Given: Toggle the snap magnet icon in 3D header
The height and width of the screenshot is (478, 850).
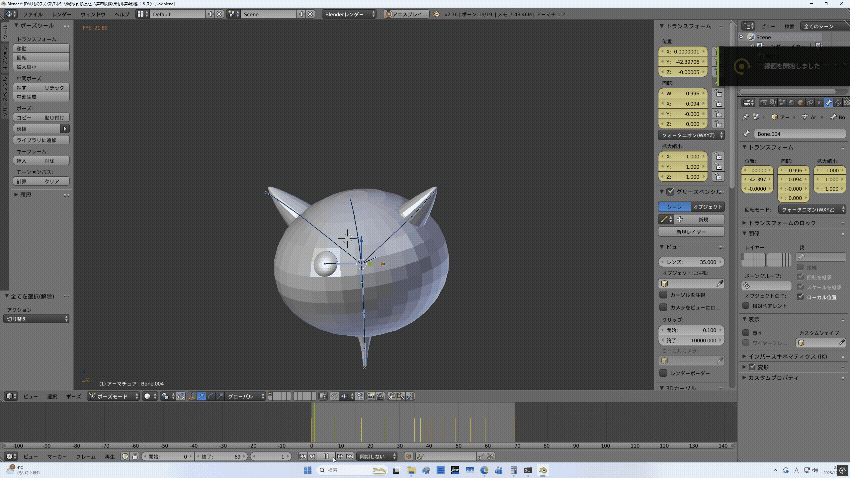Looking at the screenshot, I should point(334,396).
